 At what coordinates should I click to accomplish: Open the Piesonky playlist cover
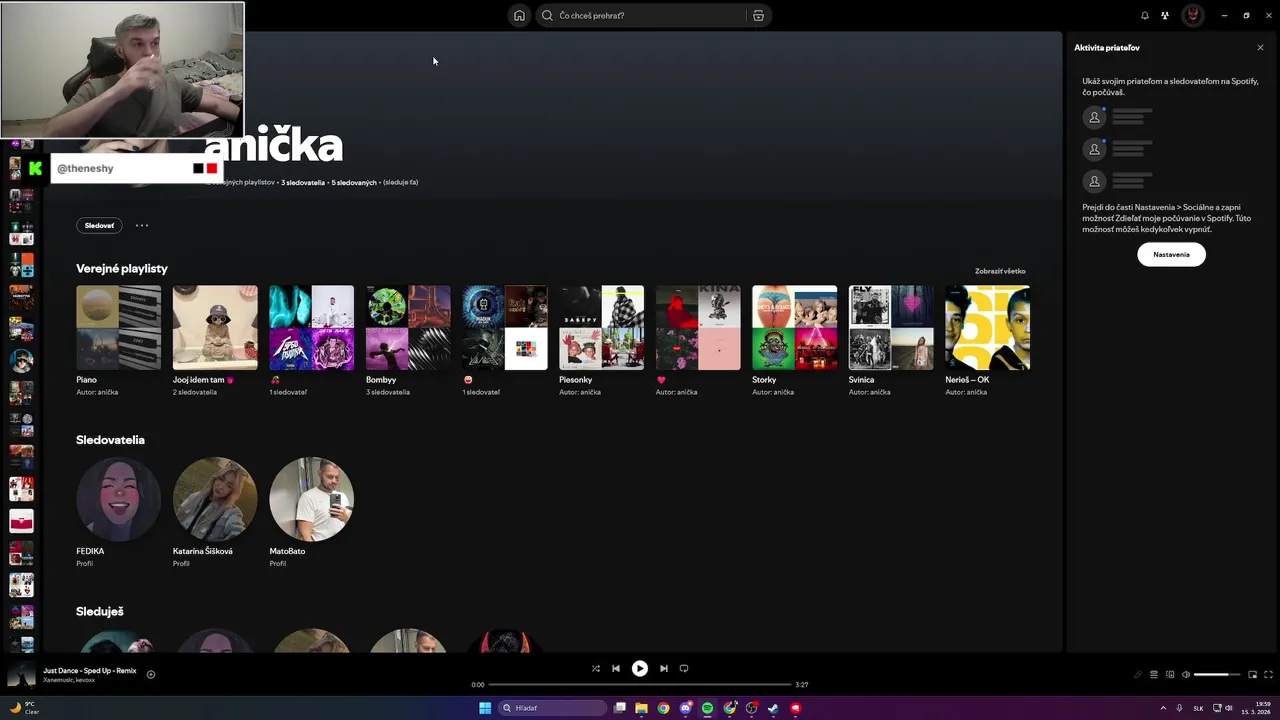click(601, 328)
